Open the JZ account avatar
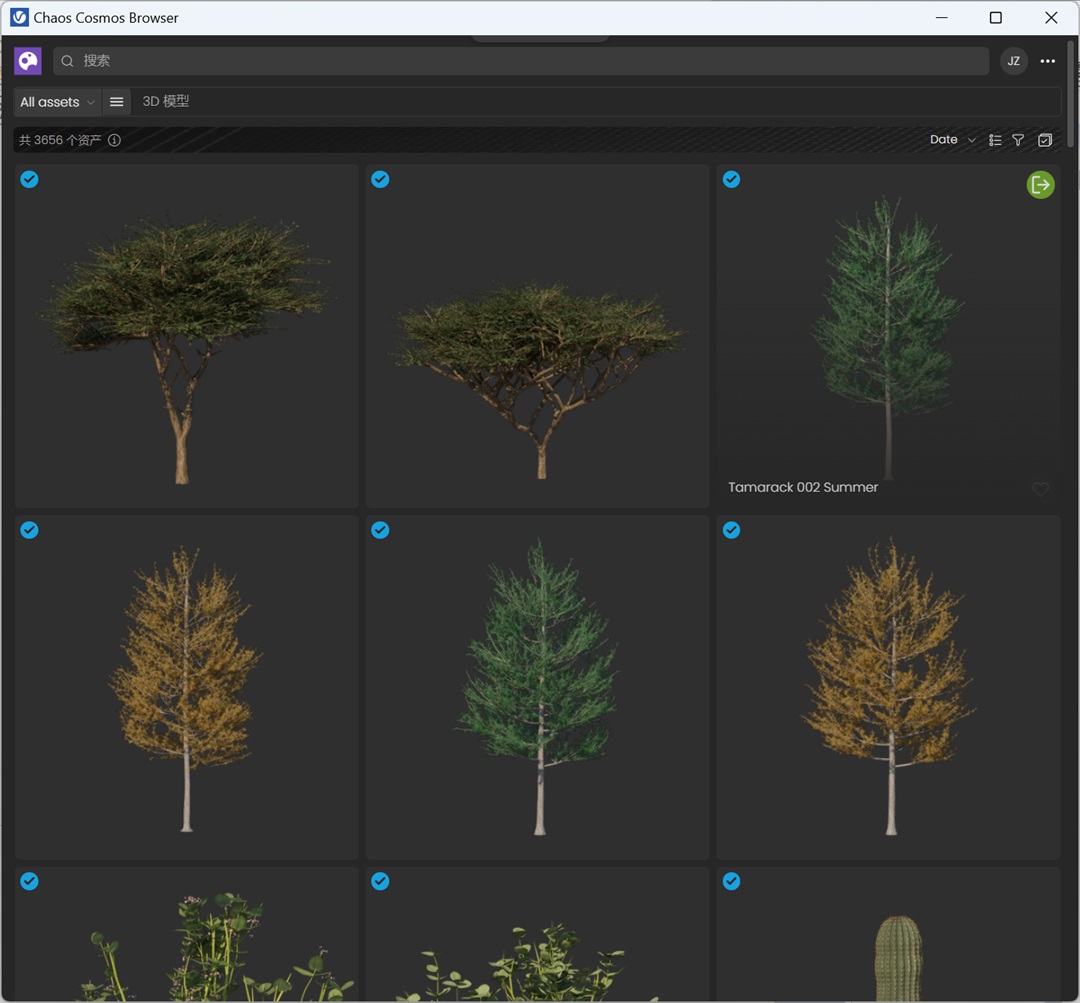Image resolution: width=1080 pixels, height=1003 pixels. (x=1014, y=61)
